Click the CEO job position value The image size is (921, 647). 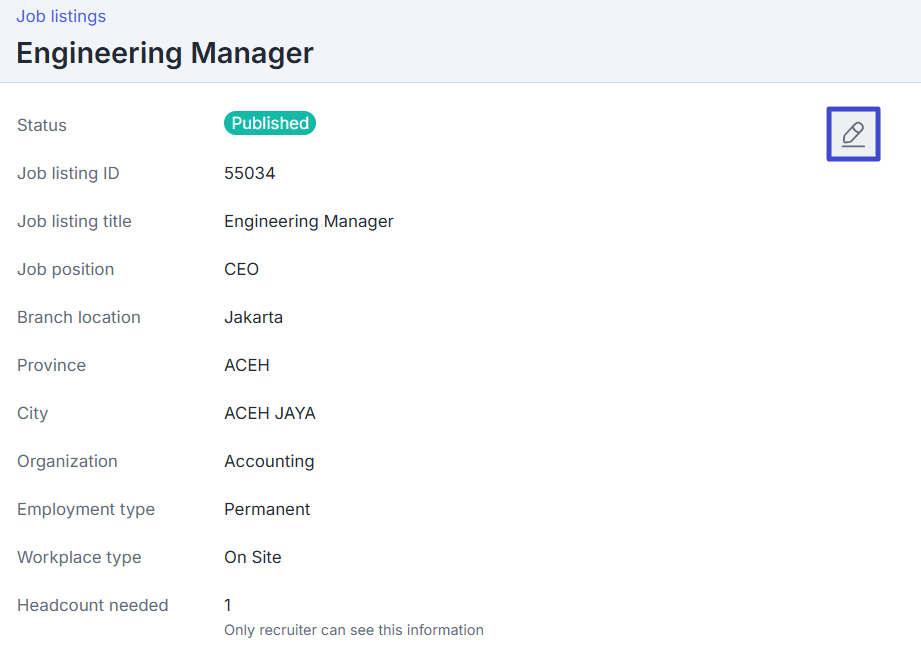click(x=241, y=269)
